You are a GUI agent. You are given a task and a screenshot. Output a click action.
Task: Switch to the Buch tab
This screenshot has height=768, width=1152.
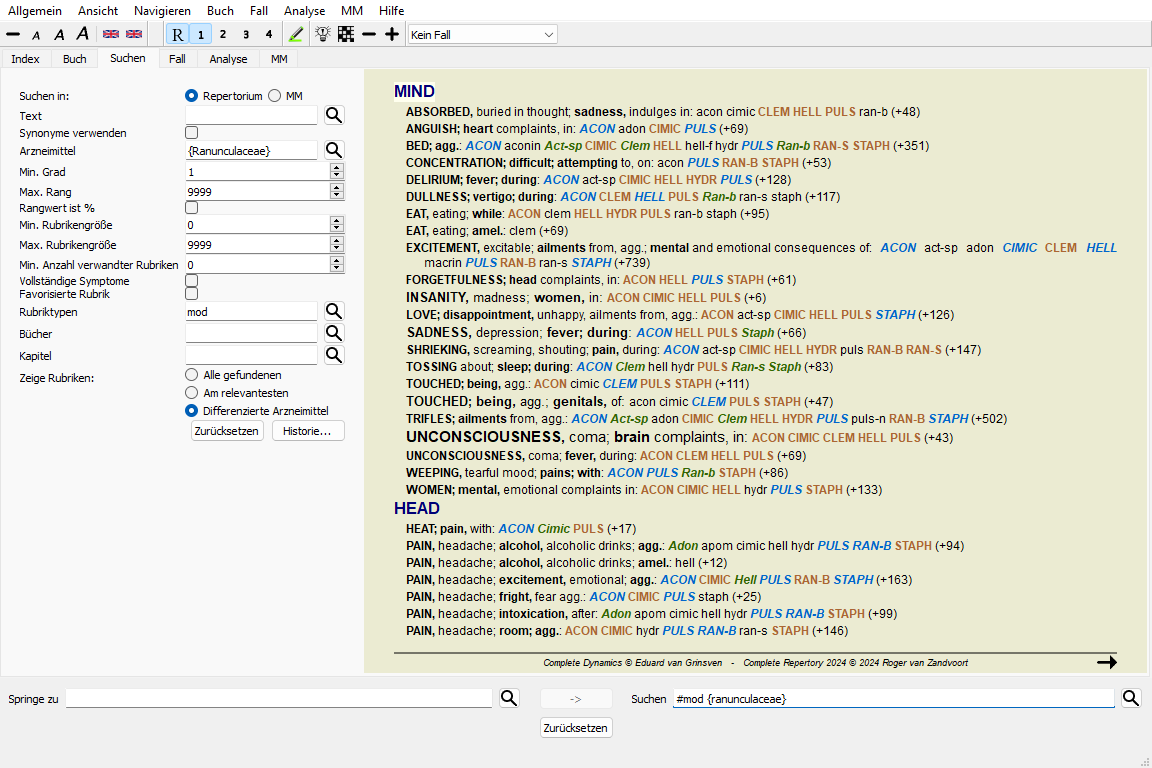(75, 59)
